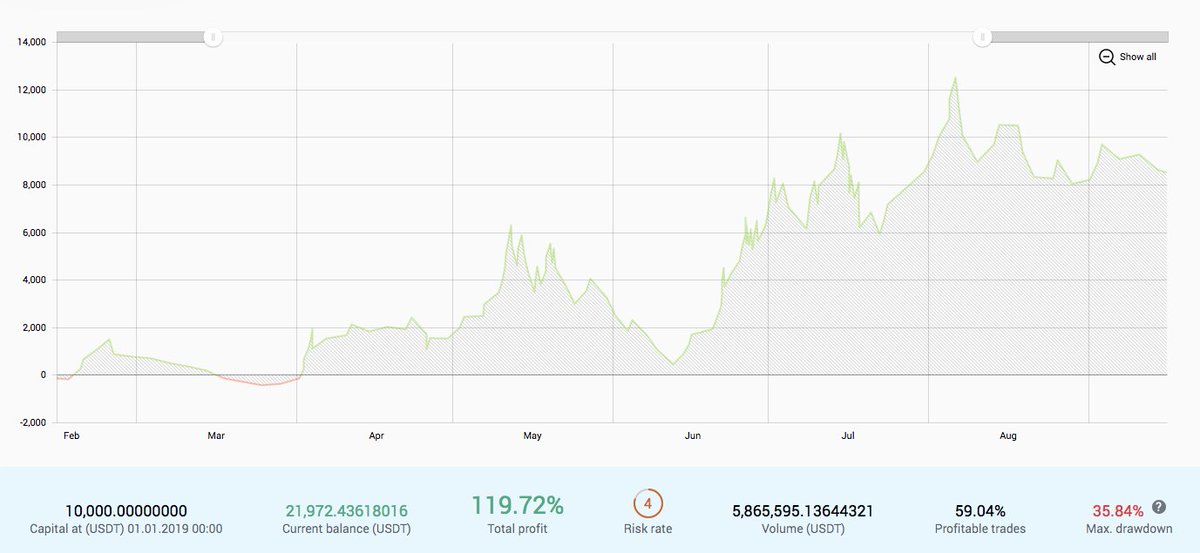Viewport: 1200px width, 553px height.
Task: Click the Volume (USDT) caption
Action: click(803, 528)
